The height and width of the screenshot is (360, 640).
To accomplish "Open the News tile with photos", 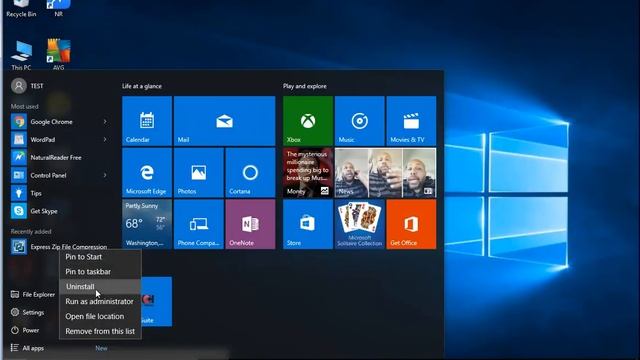I will pyautogui.click(x=385, y=173).
